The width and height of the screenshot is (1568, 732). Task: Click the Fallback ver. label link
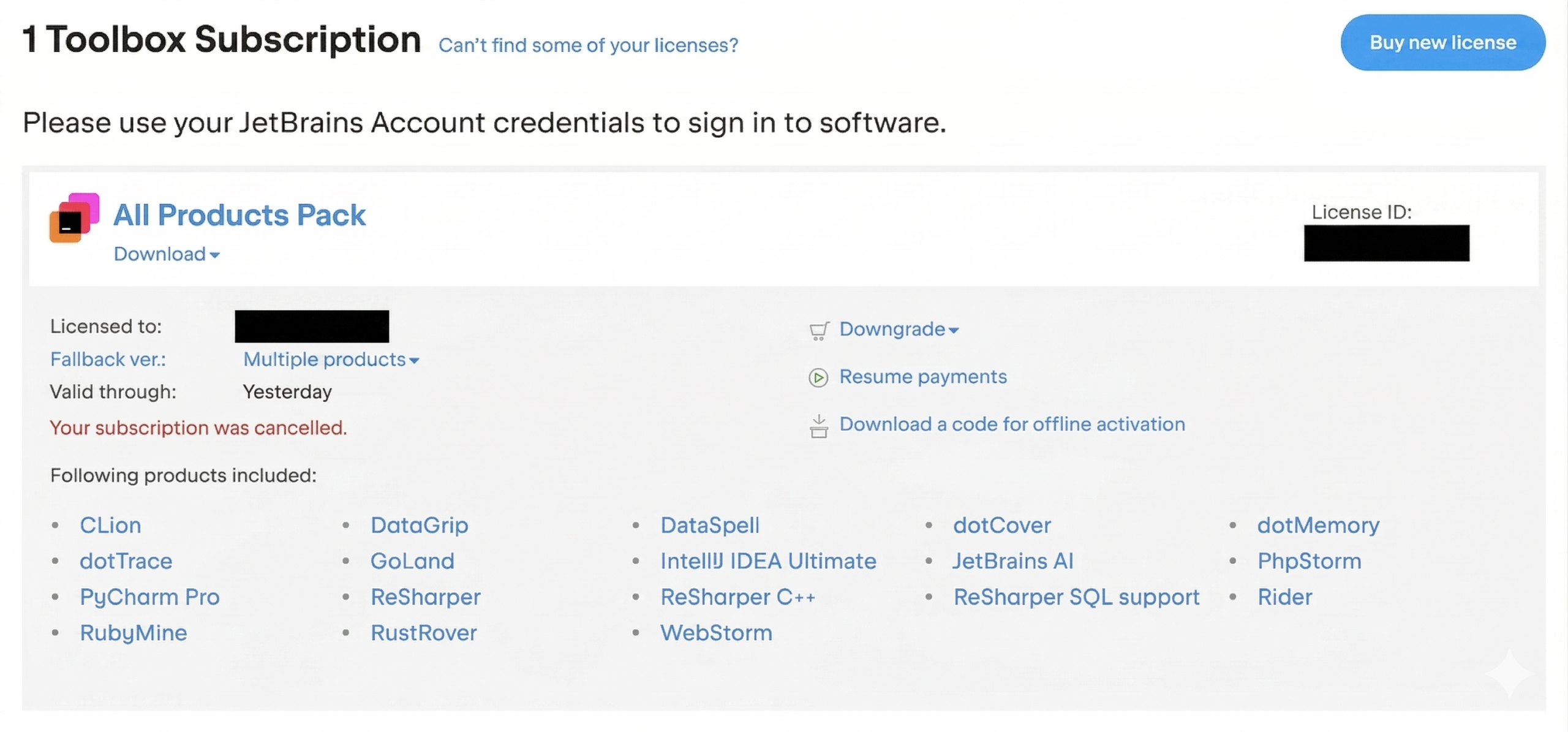click(108, 360)
